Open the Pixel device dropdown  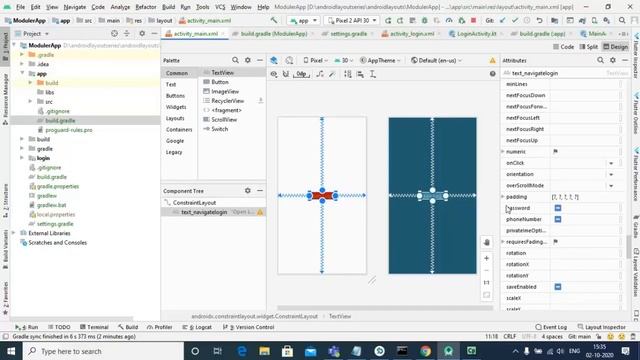[x=316, y=60]
